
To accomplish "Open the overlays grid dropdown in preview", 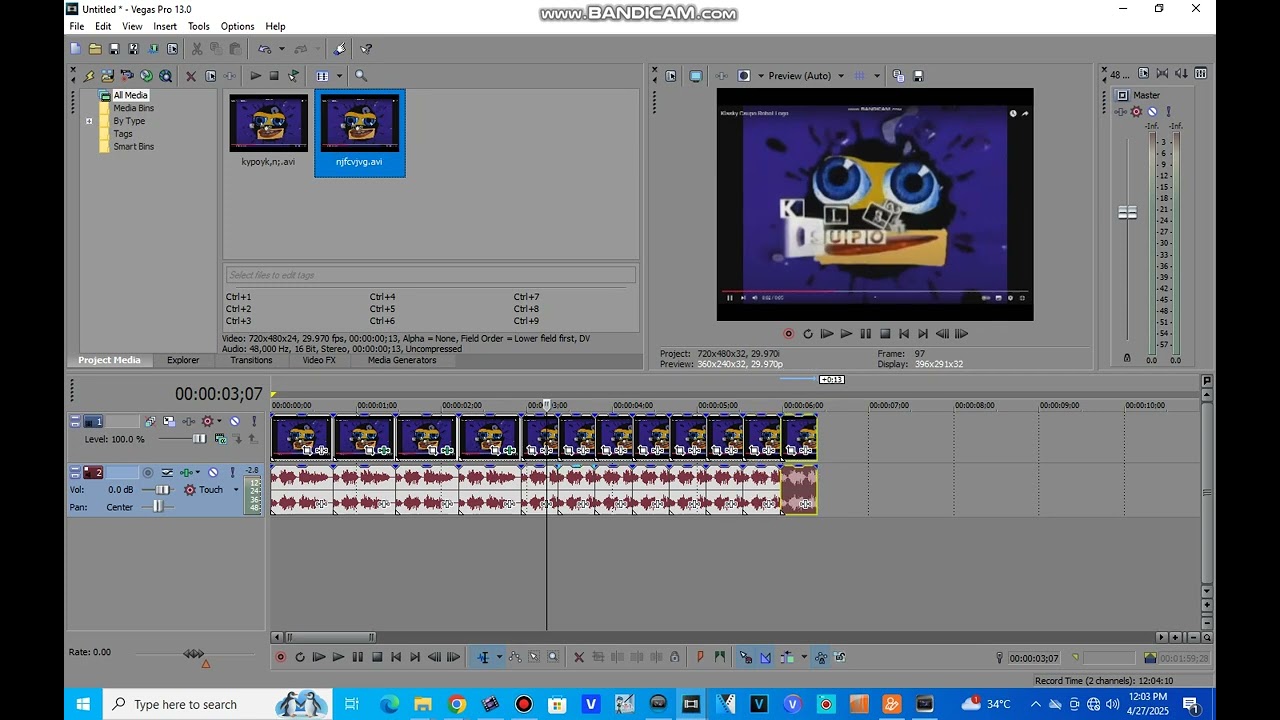I will [x=877, y=75].
